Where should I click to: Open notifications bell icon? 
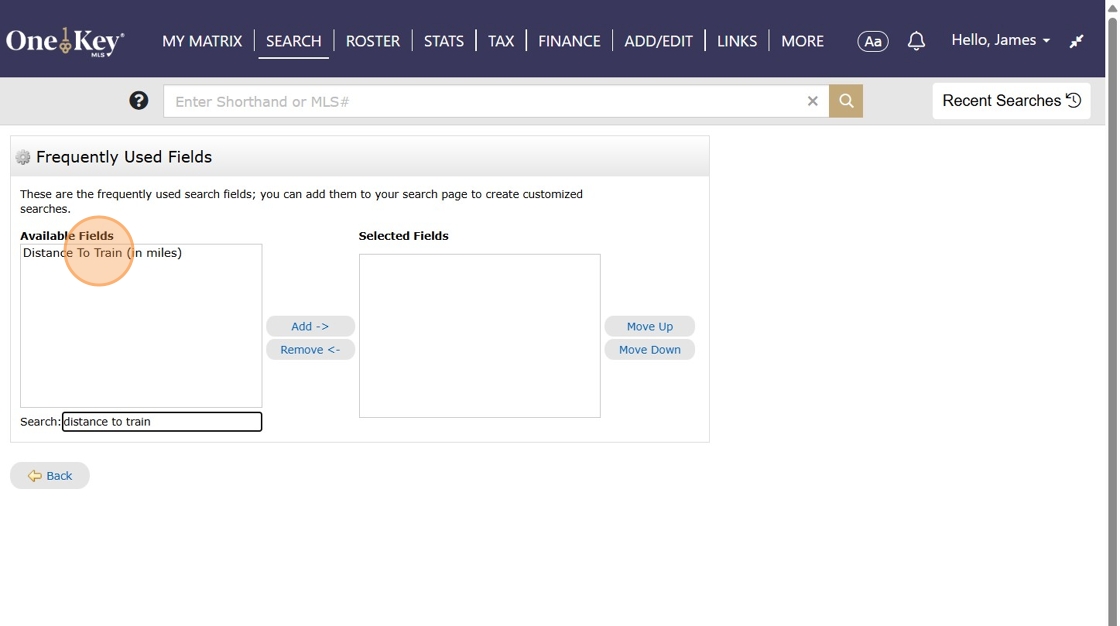tap(916, 41)
